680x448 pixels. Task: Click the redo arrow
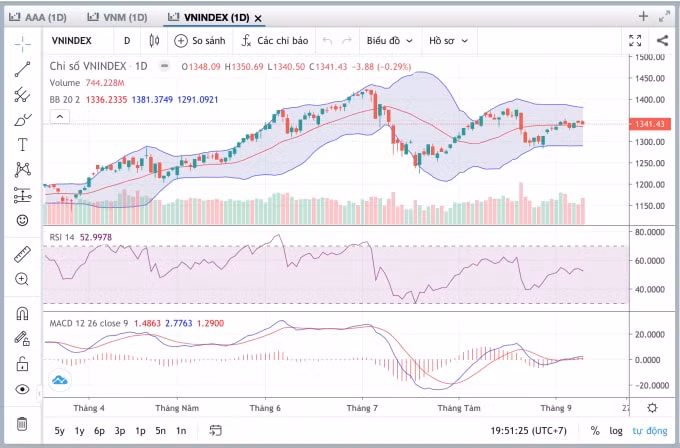coord(347,41)
